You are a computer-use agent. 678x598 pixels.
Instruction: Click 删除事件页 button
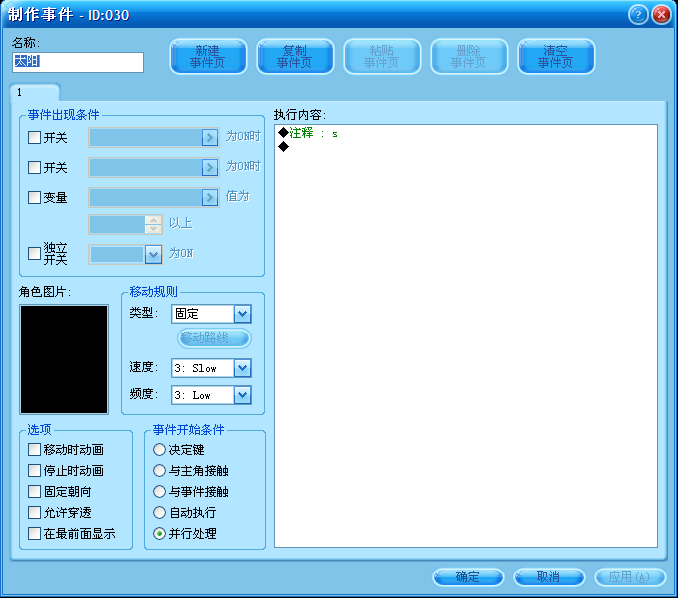coord(469,57)
